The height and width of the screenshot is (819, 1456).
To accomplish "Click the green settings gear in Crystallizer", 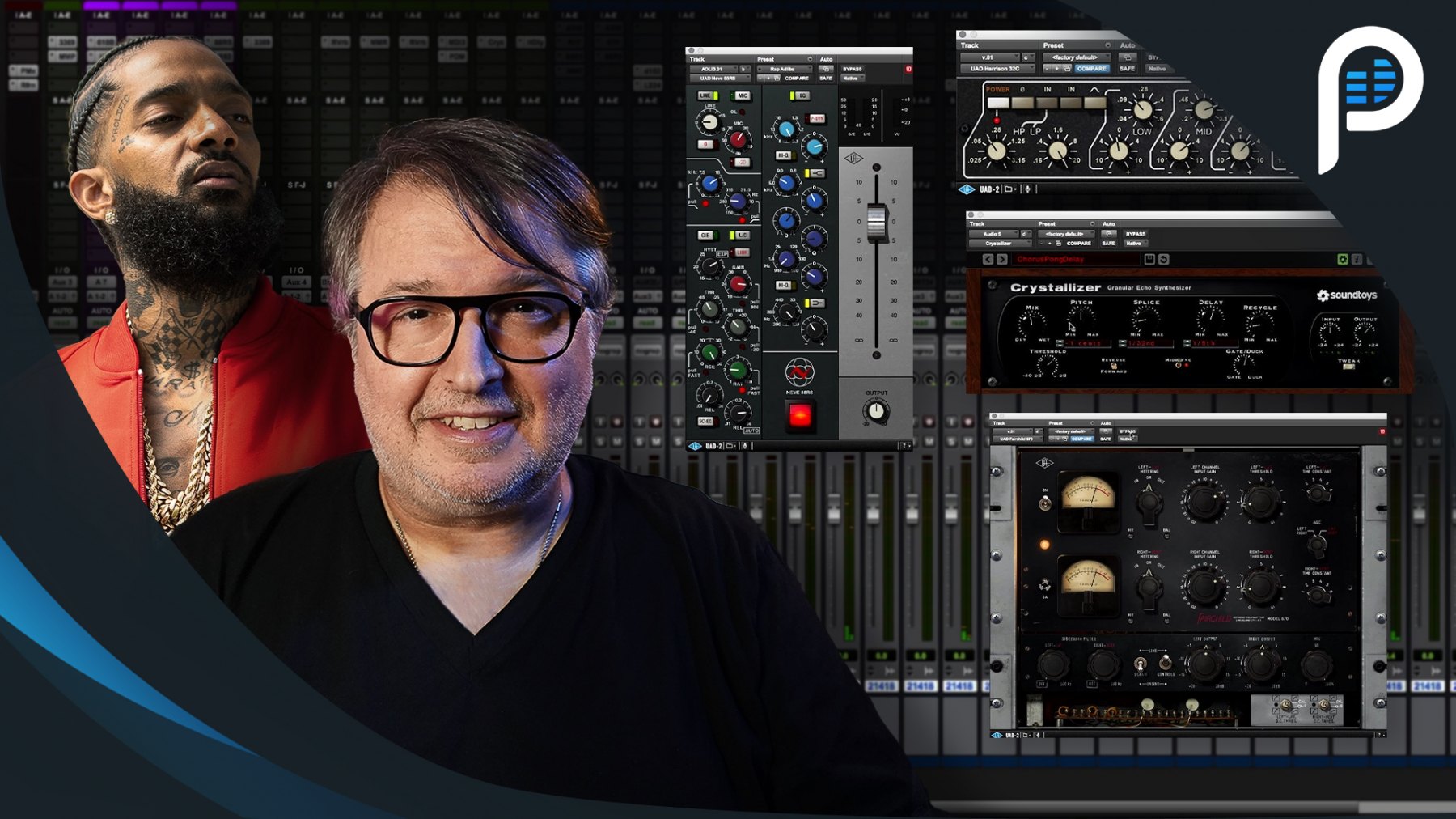I will (x=1343, y=260).
